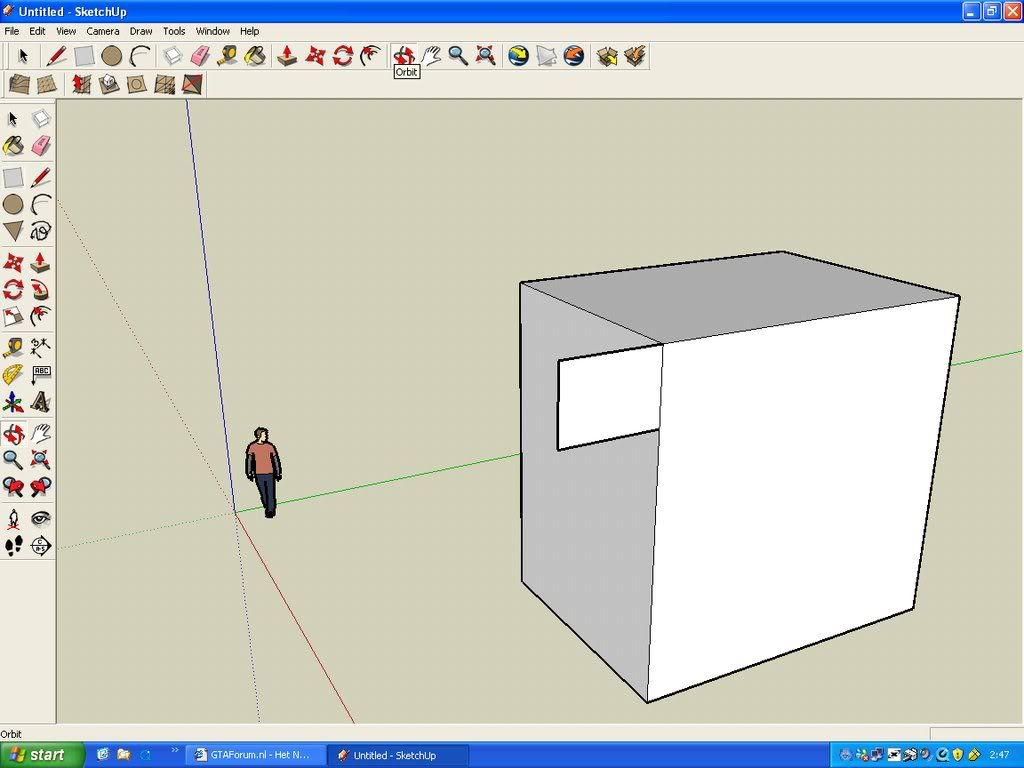
Task: Open the Draw menu
Action: pos(140,31)
